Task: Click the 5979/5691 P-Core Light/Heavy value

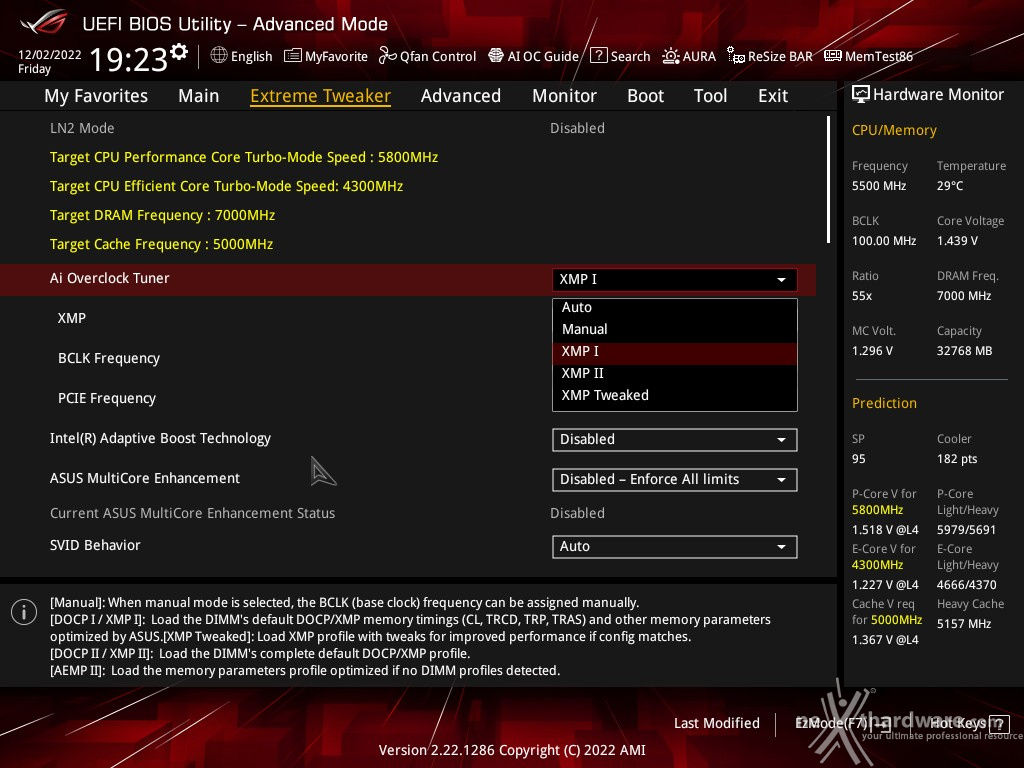Action: pos(967,530)
